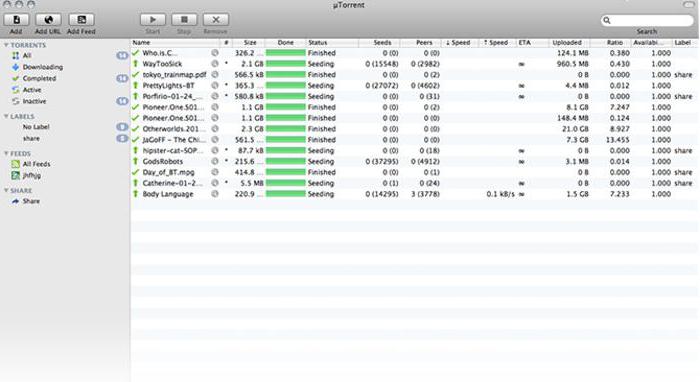Start torrent with the play button

[x=153, y=20]
